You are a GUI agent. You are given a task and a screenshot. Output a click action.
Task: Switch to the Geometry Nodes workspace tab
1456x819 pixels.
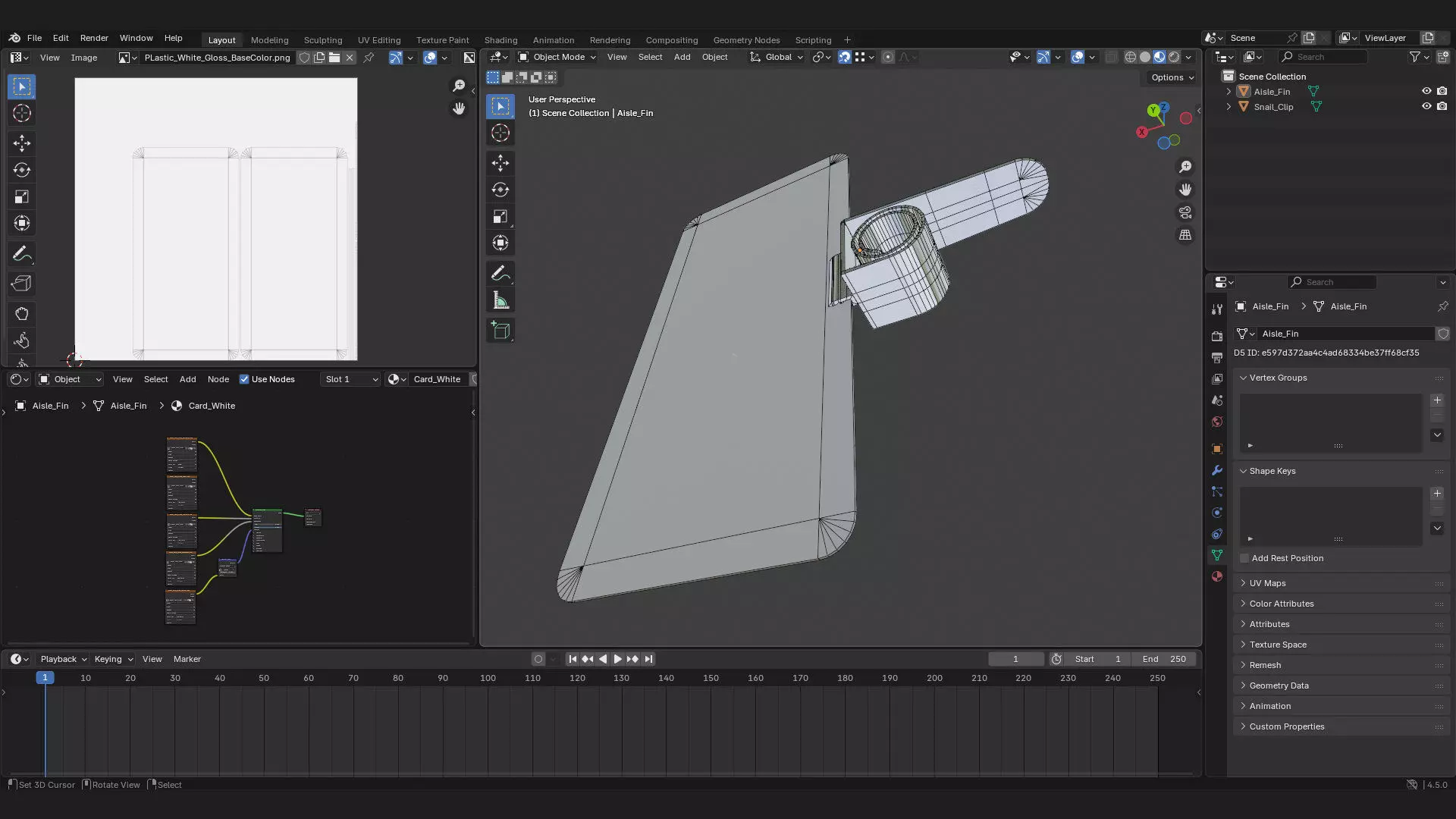pos(746,40)
